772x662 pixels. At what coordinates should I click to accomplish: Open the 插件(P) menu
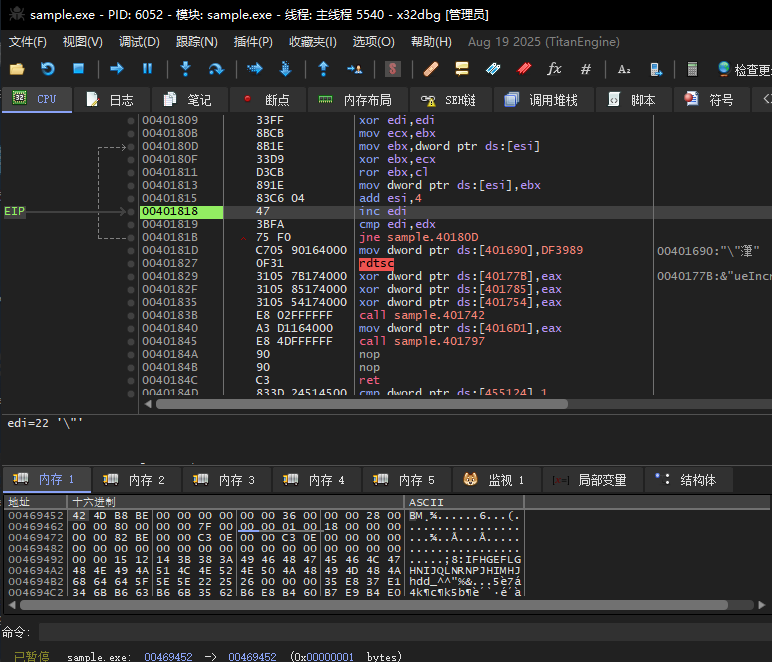[x=253, y=42]
